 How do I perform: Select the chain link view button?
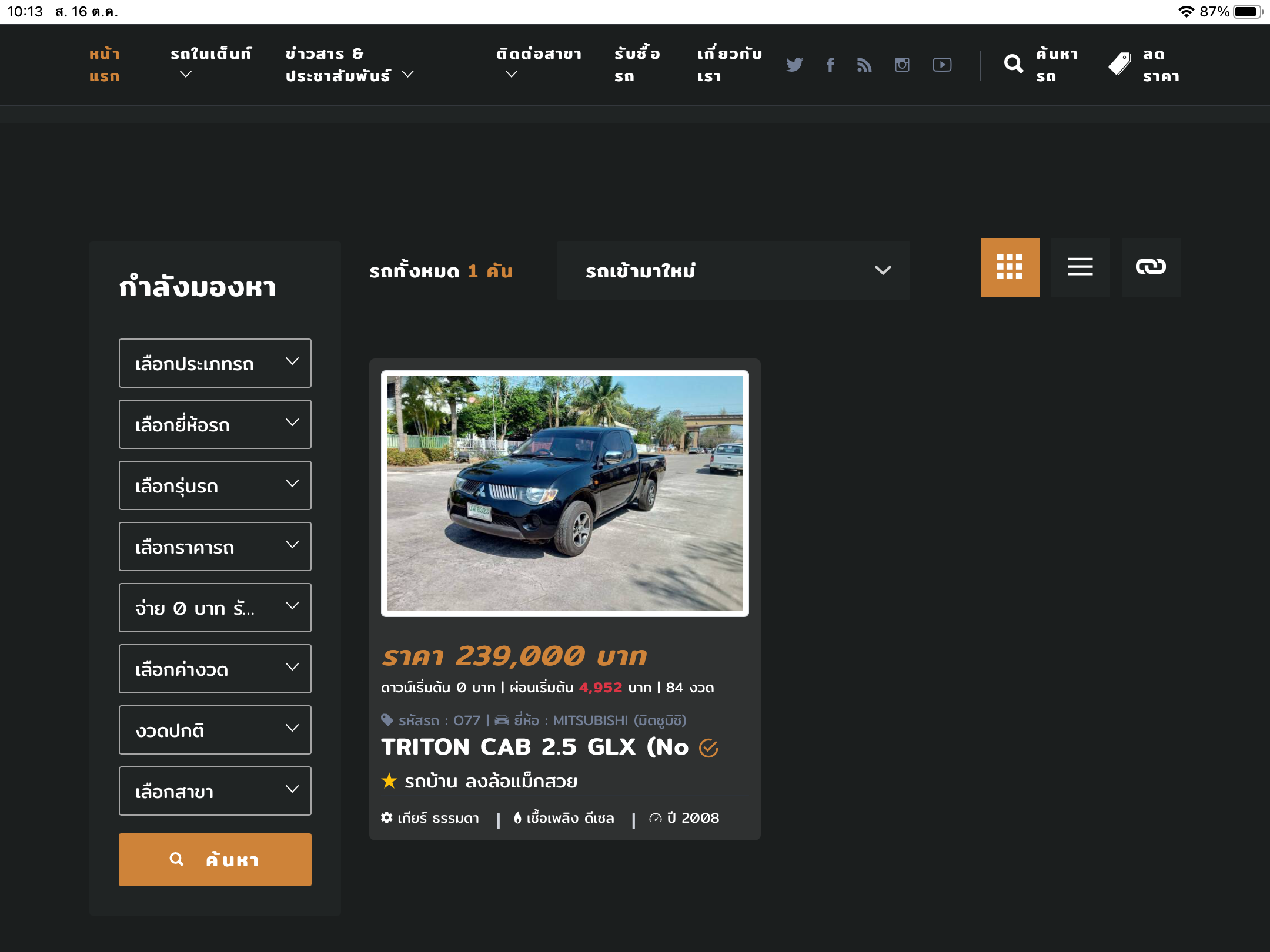1151,267
